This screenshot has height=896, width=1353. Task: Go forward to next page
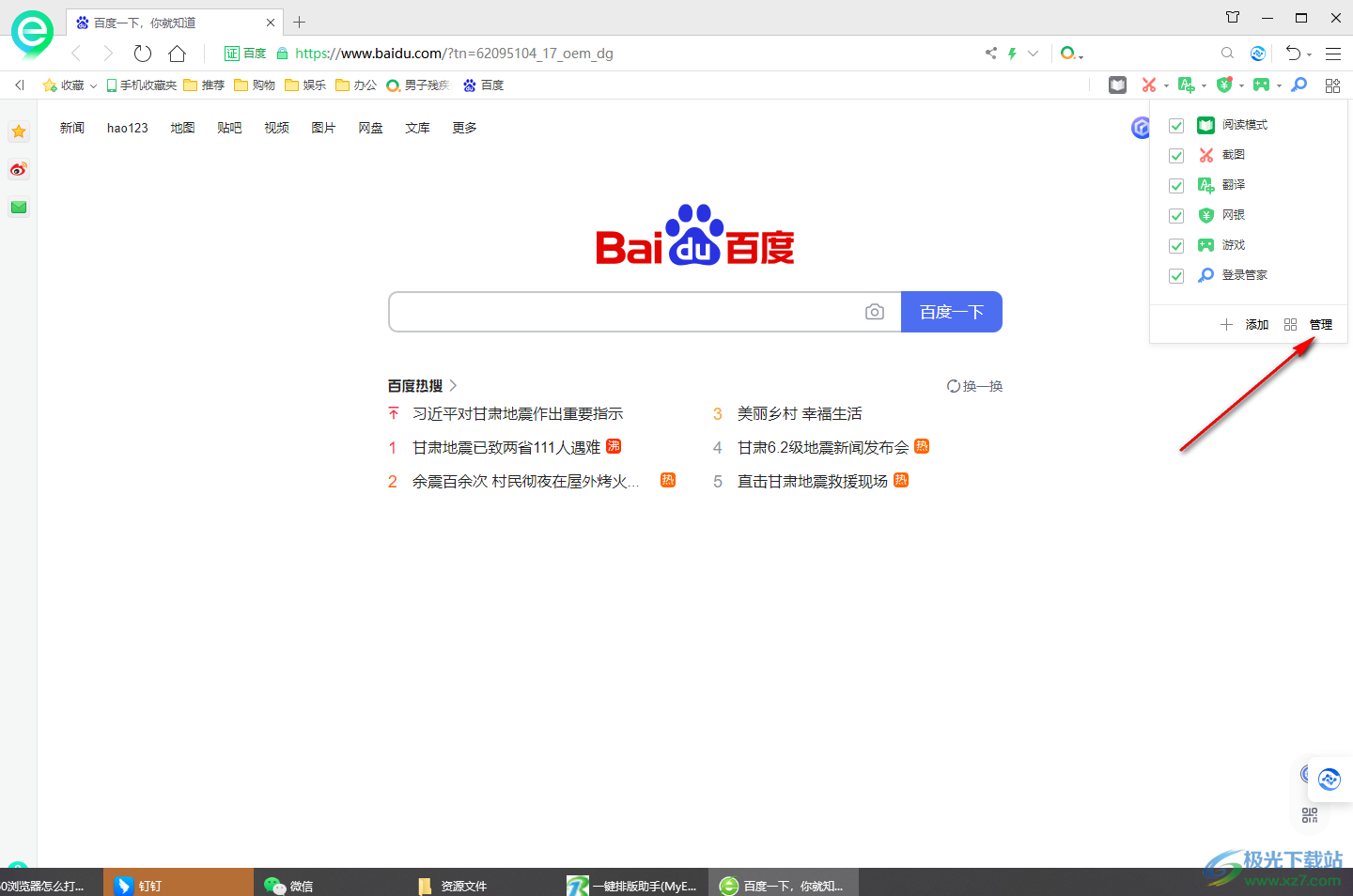pyautogui.click(x=108, y=54)
